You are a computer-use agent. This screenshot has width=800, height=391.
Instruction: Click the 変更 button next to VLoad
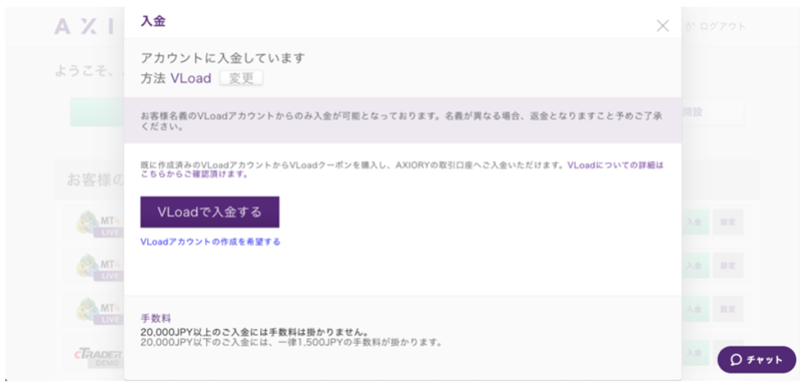(241, 78)
